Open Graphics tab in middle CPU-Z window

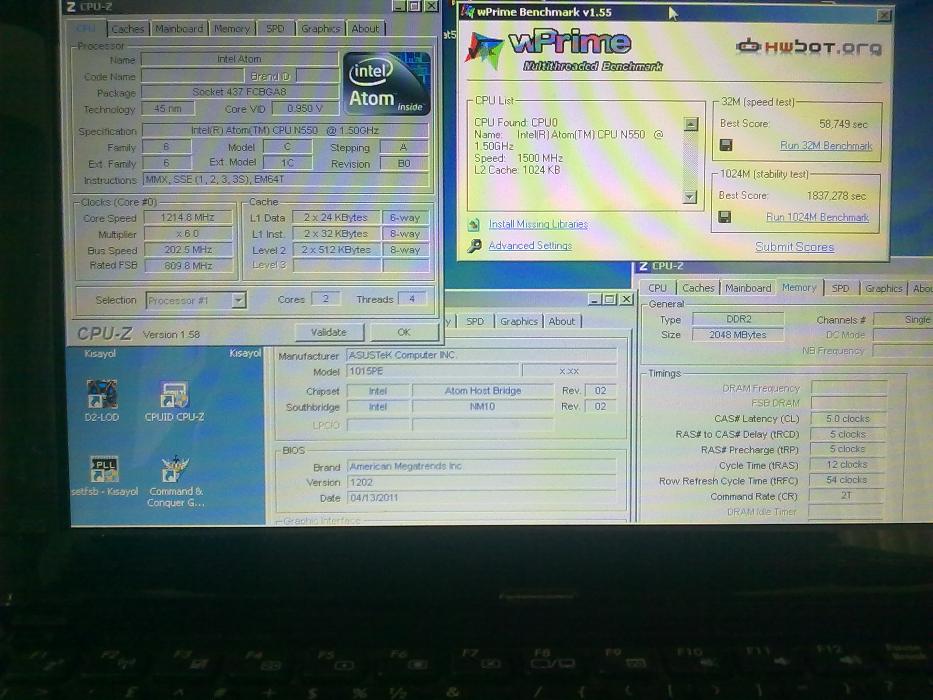519,321
